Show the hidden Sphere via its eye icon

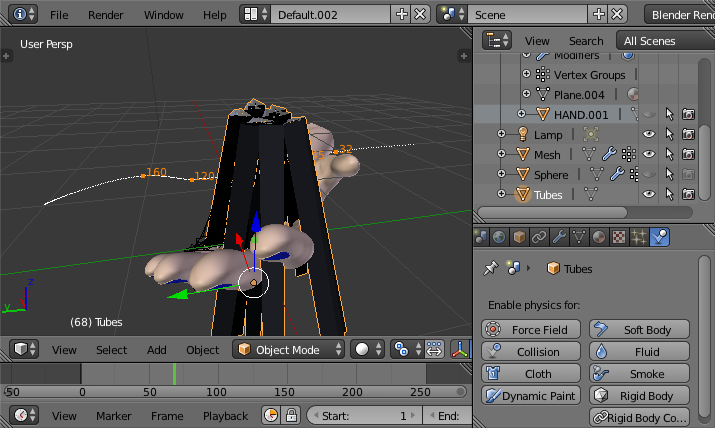649,174
